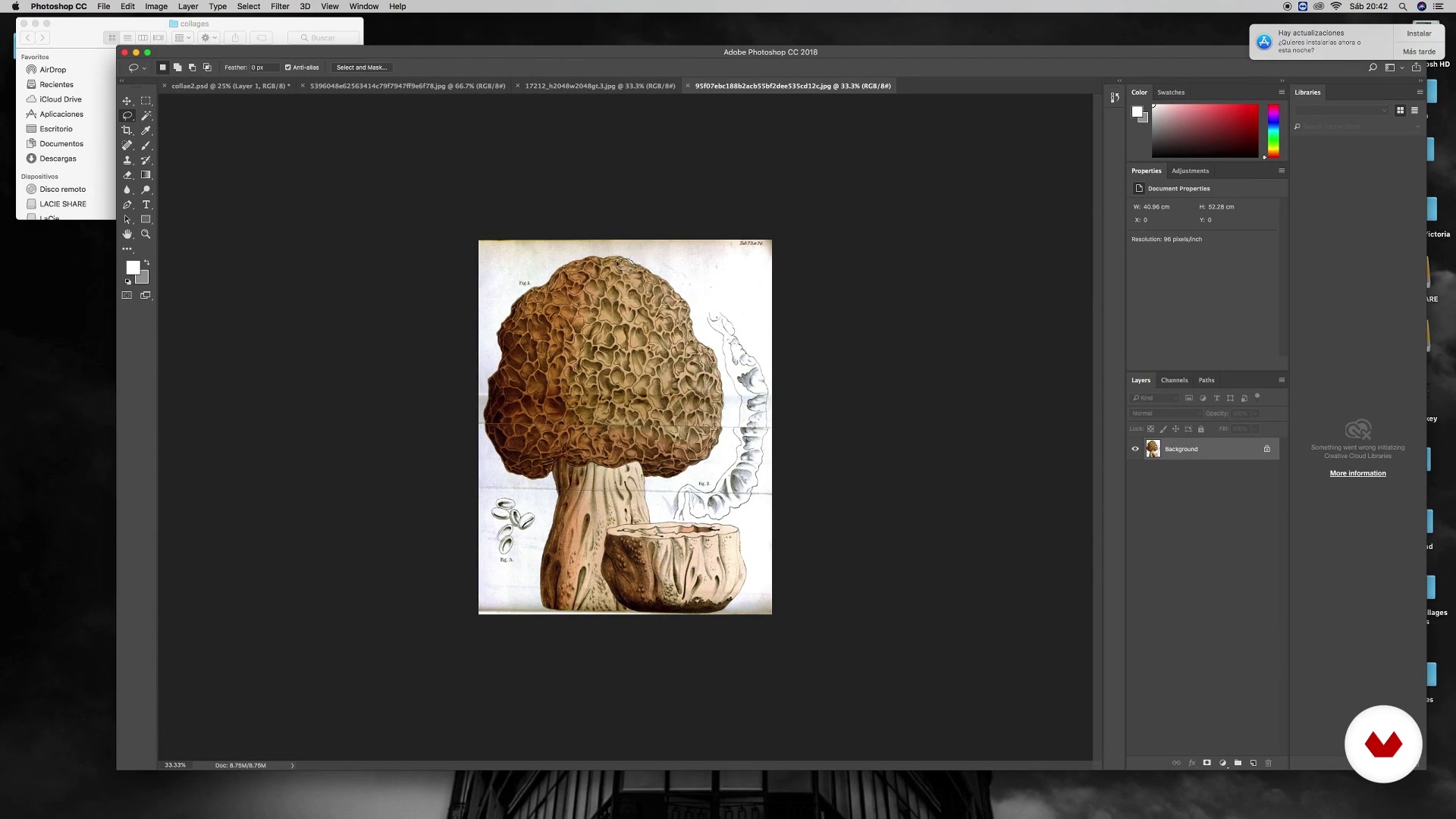
Task: Open the Normal blend mode dropdown
Action: [1166, 413]
